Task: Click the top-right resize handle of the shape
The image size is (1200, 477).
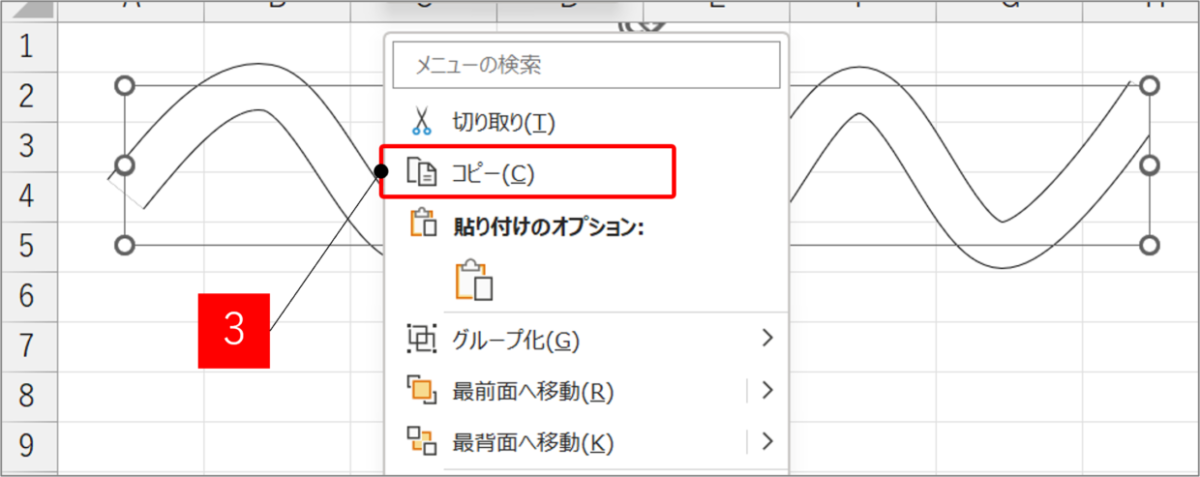Action: coord(1150,86)
